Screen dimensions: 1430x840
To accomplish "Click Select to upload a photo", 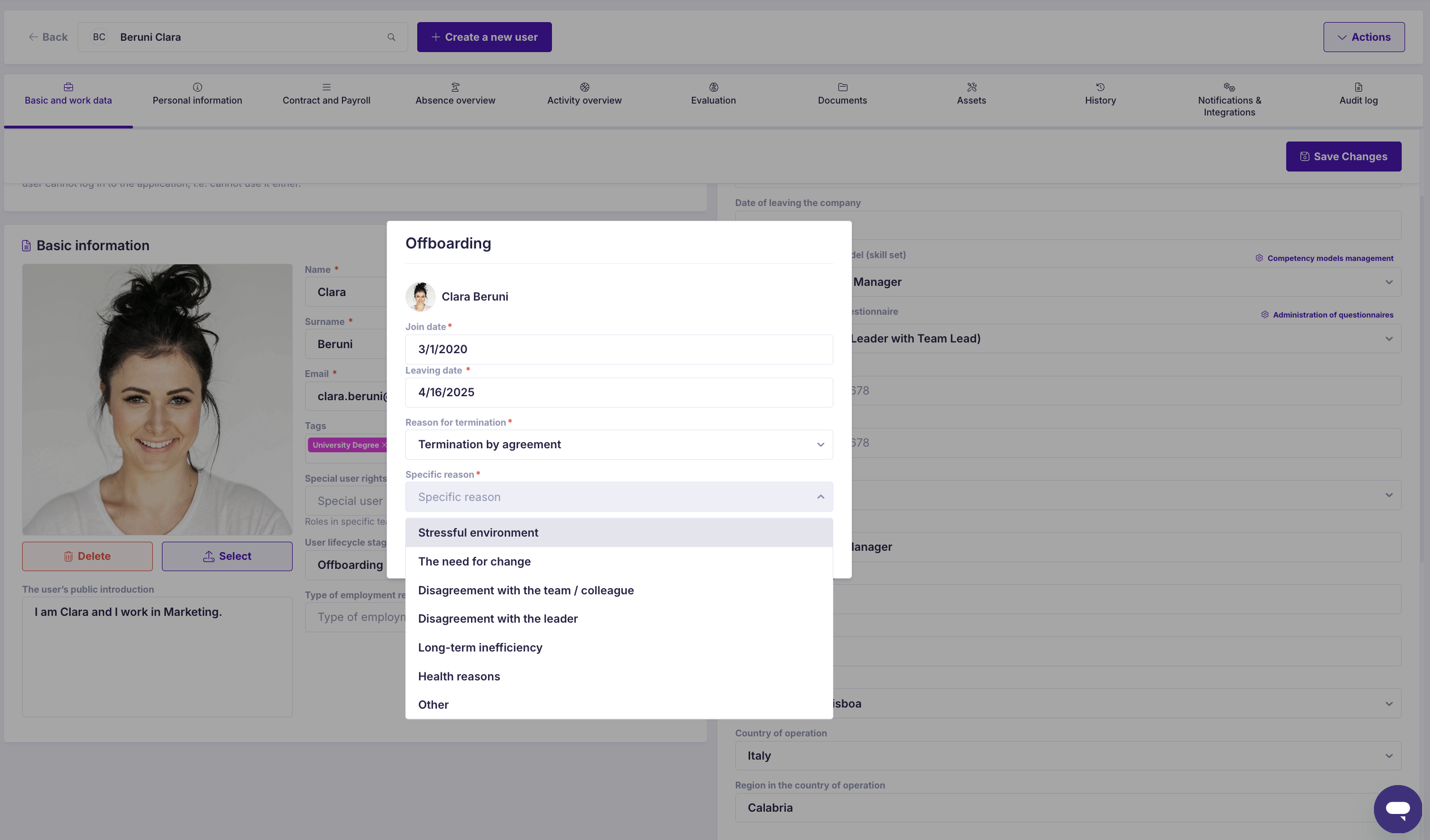I will click(x=227, y=556).
